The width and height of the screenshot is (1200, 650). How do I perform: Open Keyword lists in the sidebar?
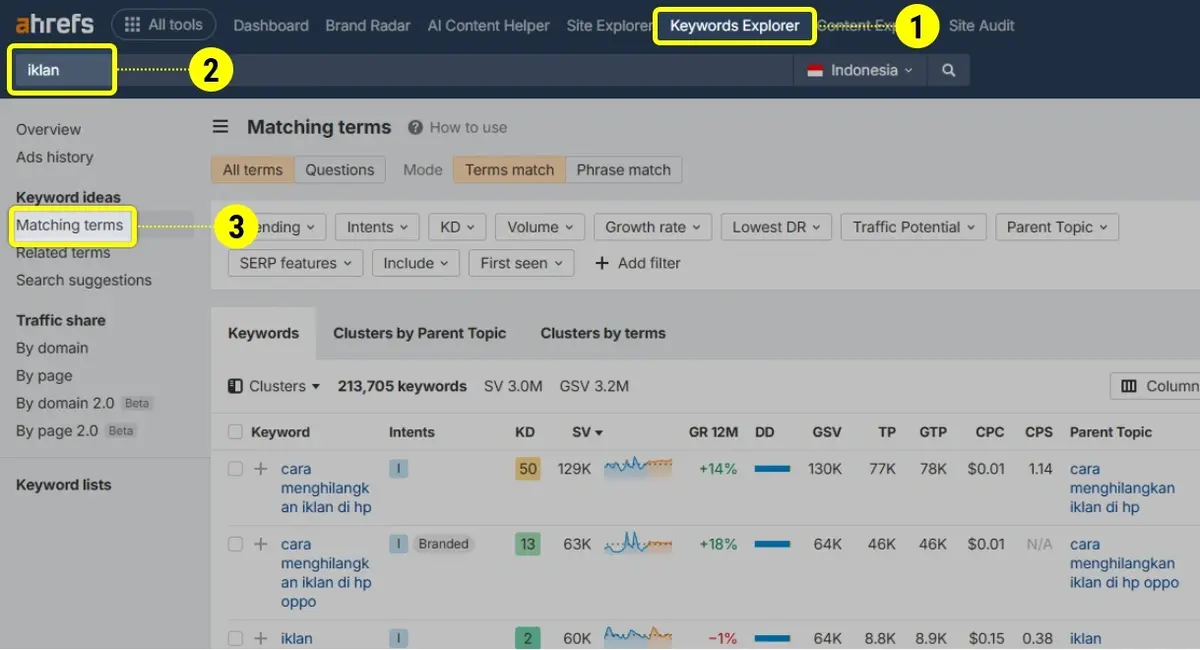click(x=64, y=485)
